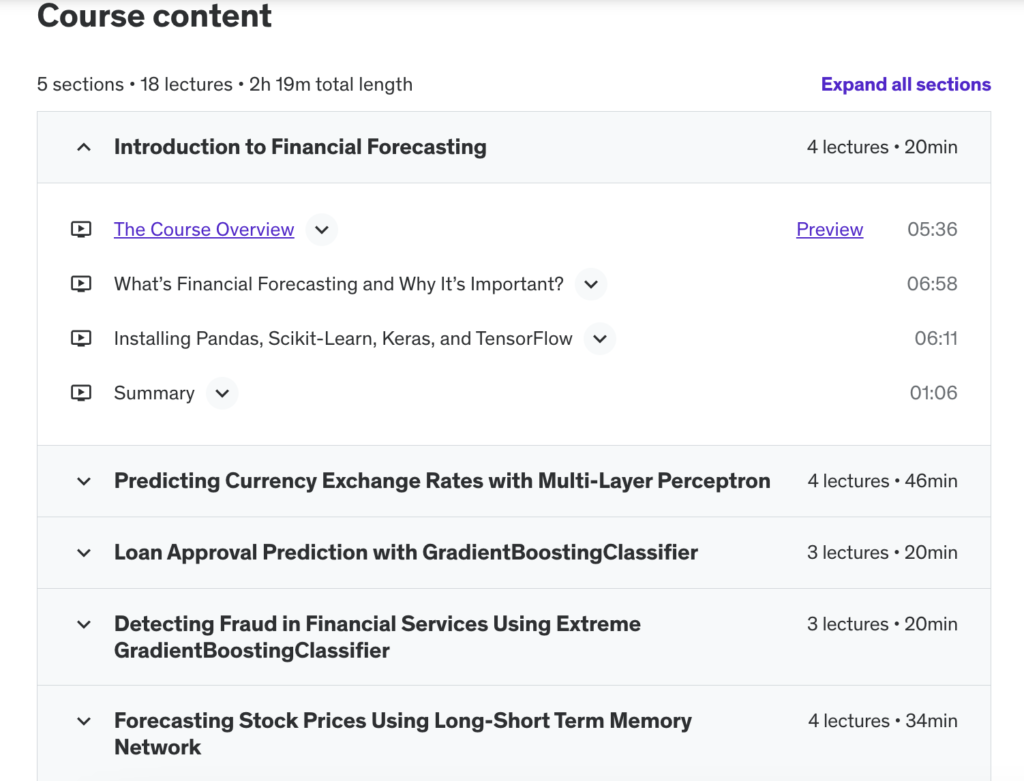
Task: Click video icon next to Summary lecture
Action: pos(81,393)
